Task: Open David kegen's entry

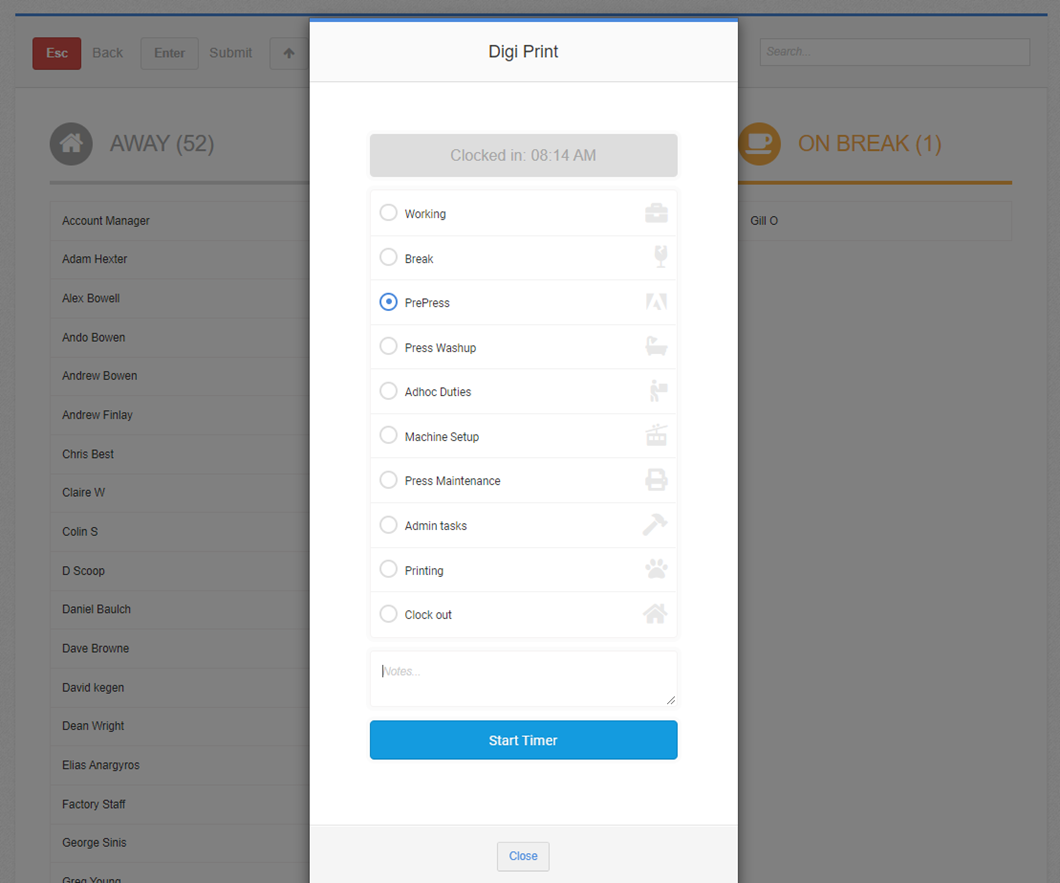Action: (180, 688)
